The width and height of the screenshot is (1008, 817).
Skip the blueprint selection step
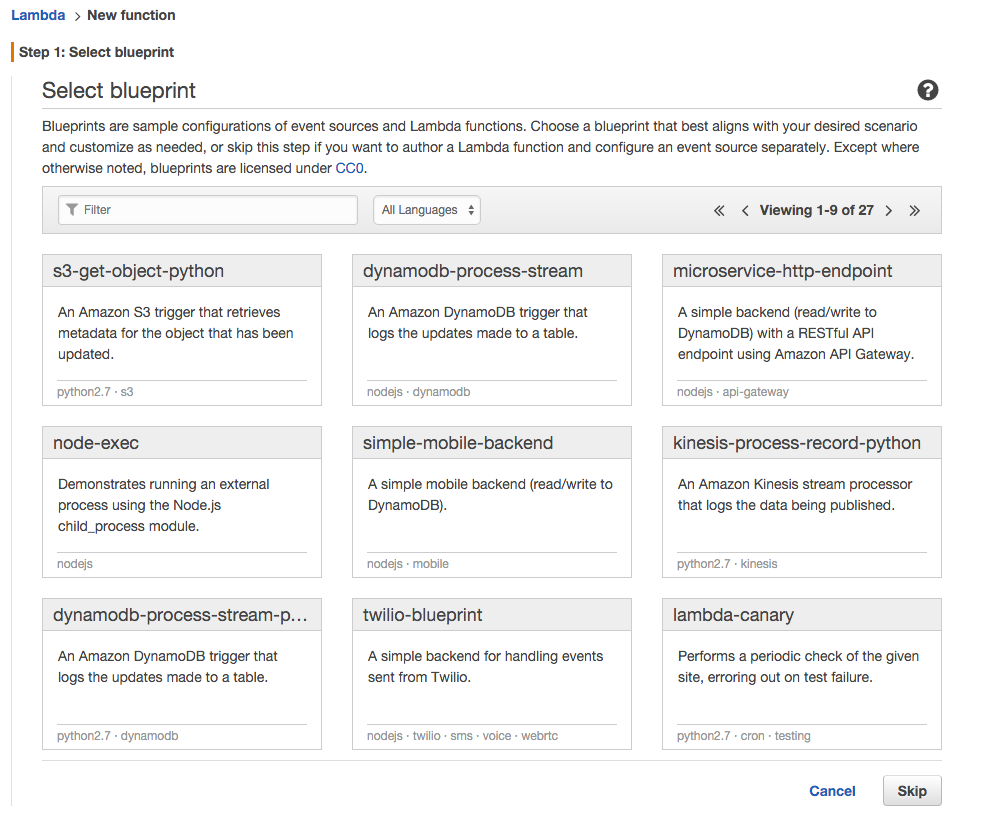[x=912, y=791]
